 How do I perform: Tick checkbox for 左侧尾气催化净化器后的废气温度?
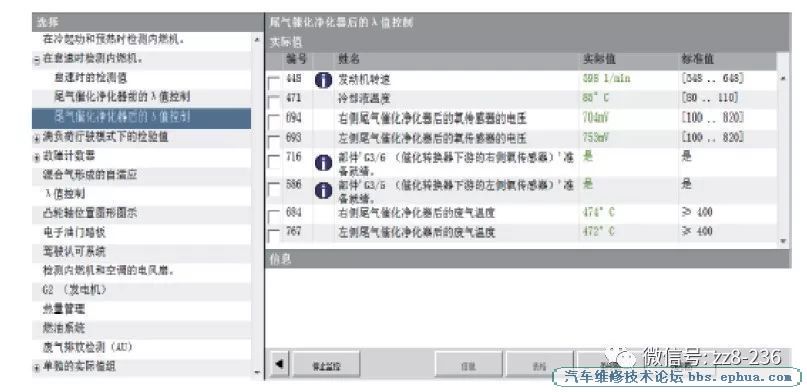(x=274, y=235)
